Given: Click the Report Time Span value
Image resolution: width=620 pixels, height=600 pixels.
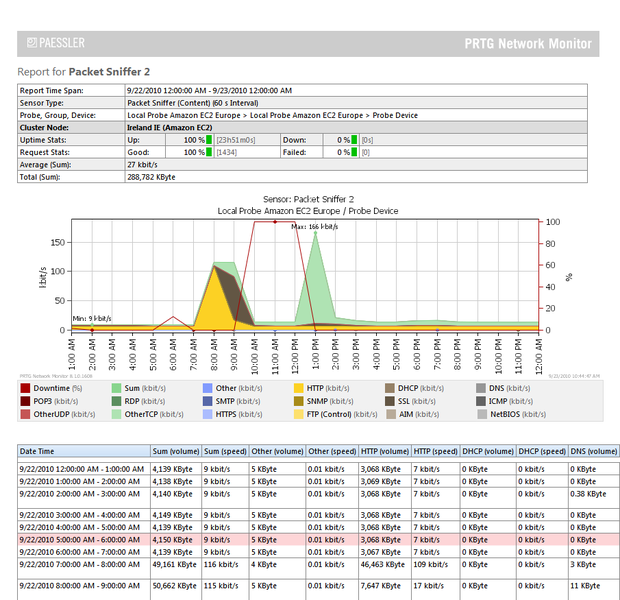Looking at the screenshot, I should tap(209, 91).
